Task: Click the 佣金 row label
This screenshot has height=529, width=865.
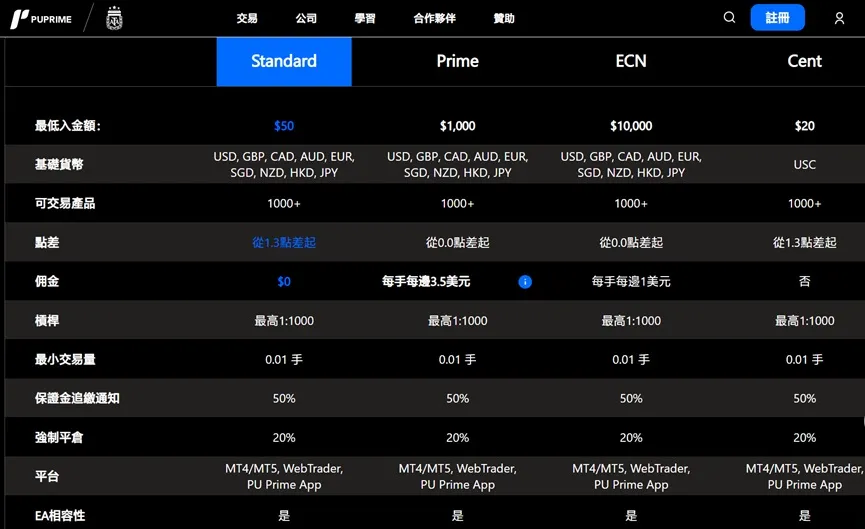Action: pyautogui.click(x=47, y=282)
